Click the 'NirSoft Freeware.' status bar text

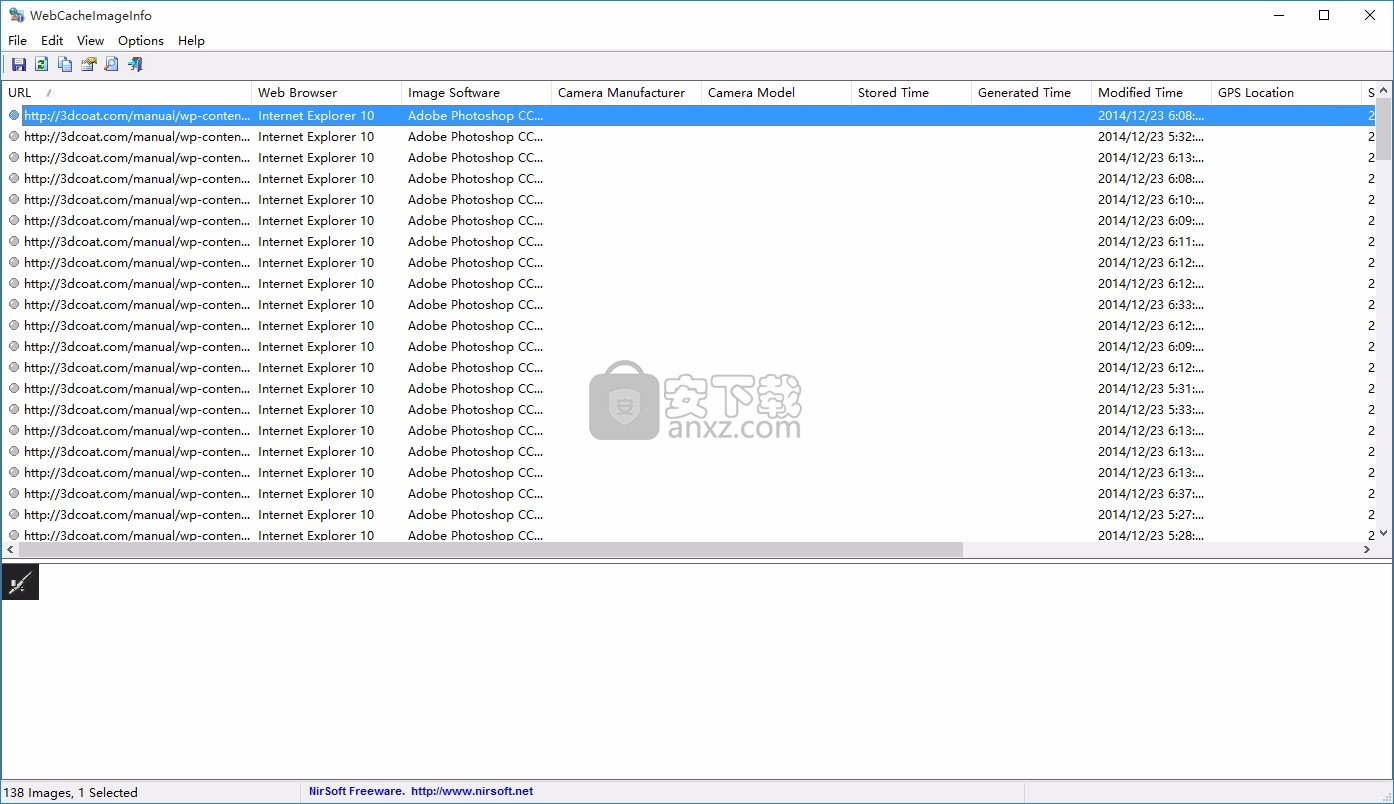356,791
